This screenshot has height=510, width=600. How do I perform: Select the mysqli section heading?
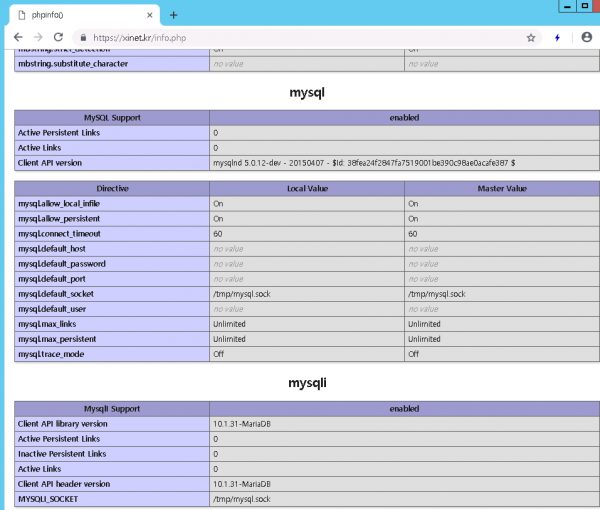tap(307, 383)
